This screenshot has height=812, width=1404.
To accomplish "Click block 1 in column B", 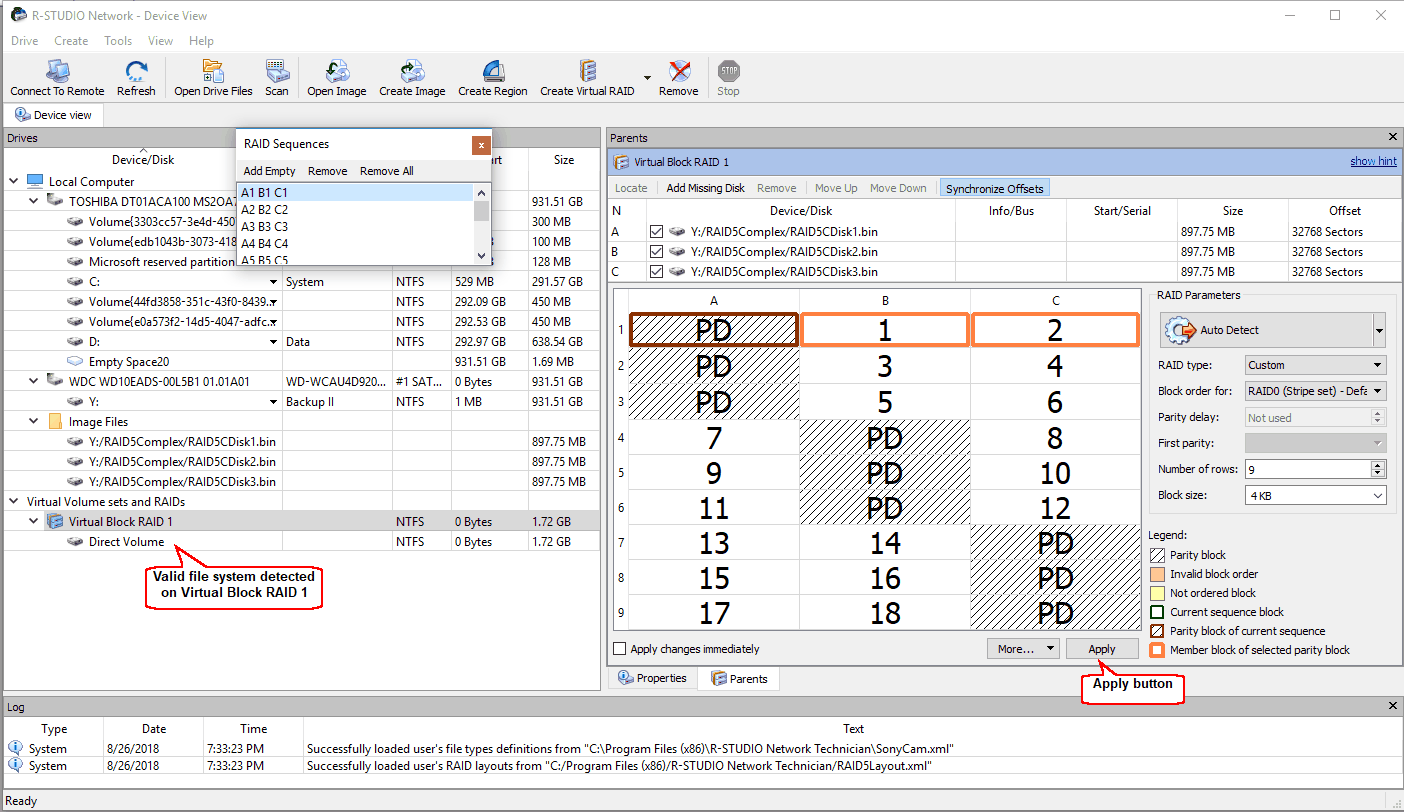I will (885, 330).
